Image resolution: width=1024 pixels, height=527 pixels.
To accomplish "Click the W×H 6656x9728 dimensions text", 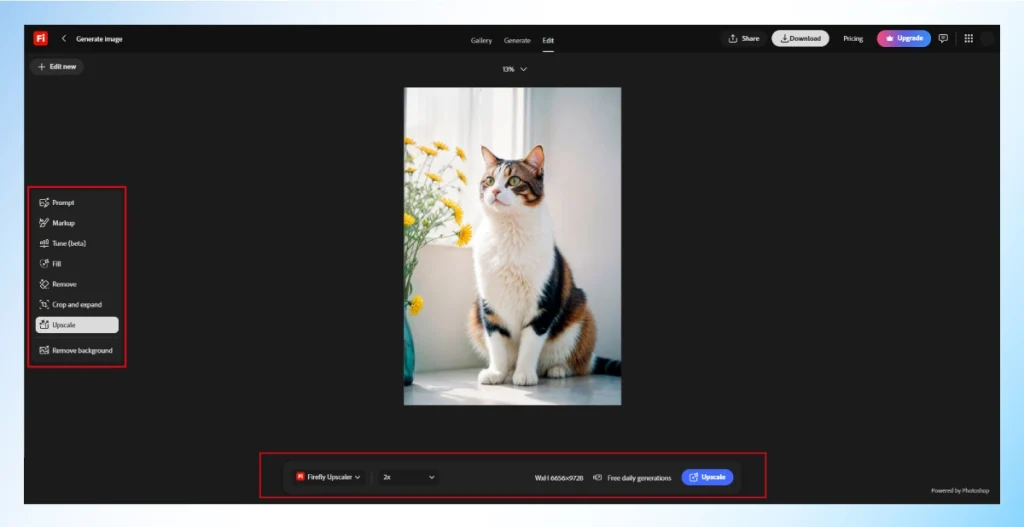I will coord(558,478).
